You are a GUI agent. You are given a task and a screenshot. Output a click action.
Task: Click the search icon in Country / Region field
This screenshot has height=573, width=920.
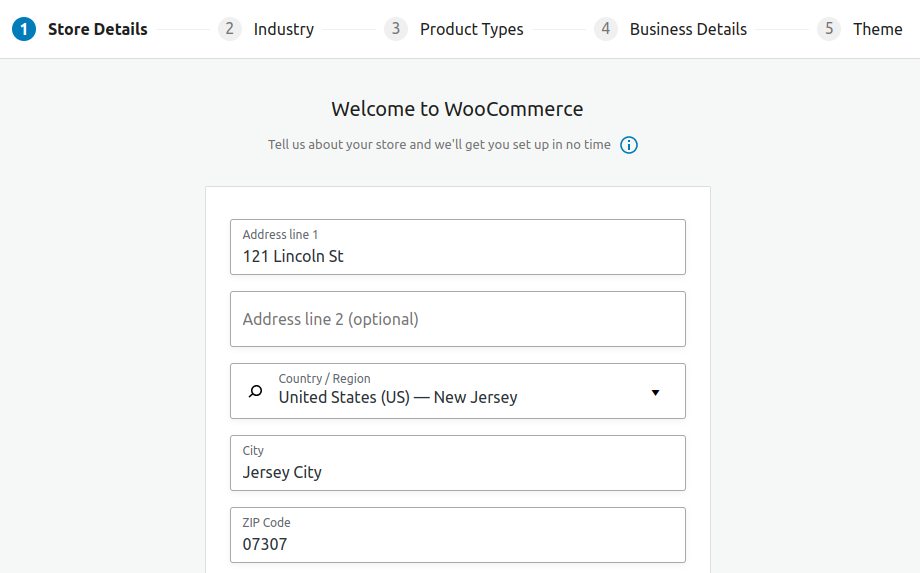[x=255, y=391]
